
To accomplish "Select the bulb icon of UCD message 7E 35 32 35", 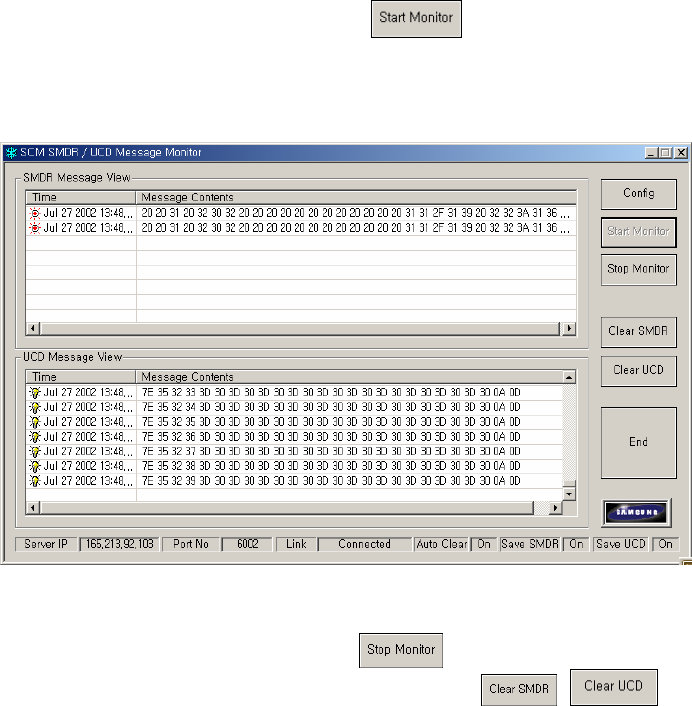I will (37, 422).
